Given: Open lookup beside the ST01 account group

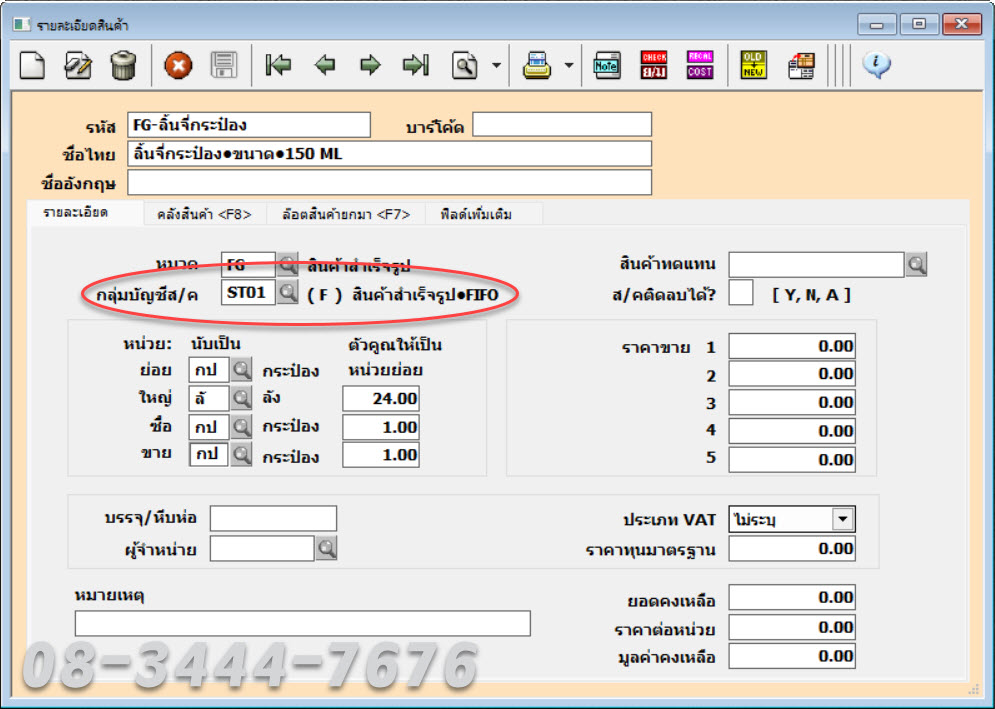Looking at the screenshot, I should pyautogui.click(x=287, y=293).
